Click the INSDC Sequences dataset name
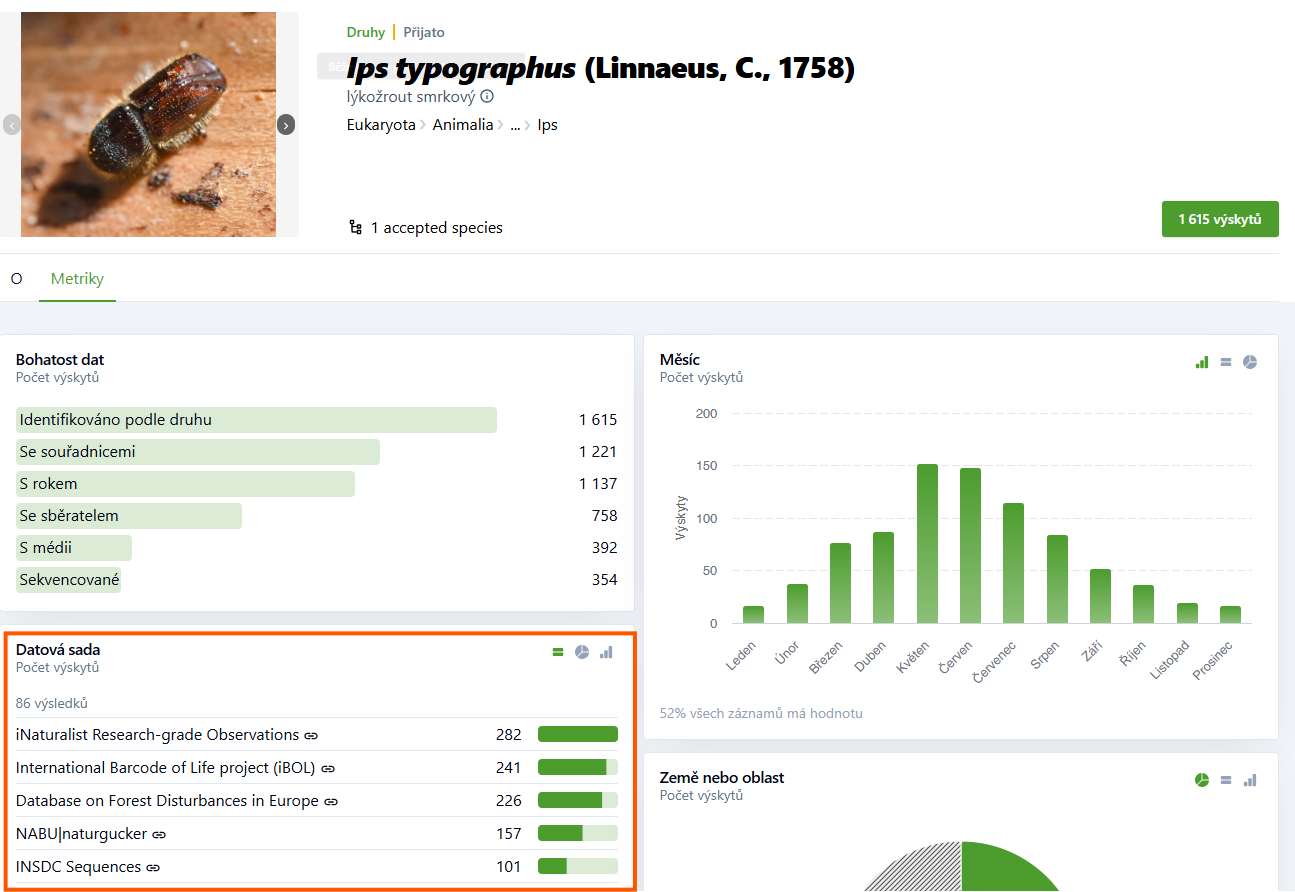Viewport: 1295px width, 892px height. click(79, 867)
